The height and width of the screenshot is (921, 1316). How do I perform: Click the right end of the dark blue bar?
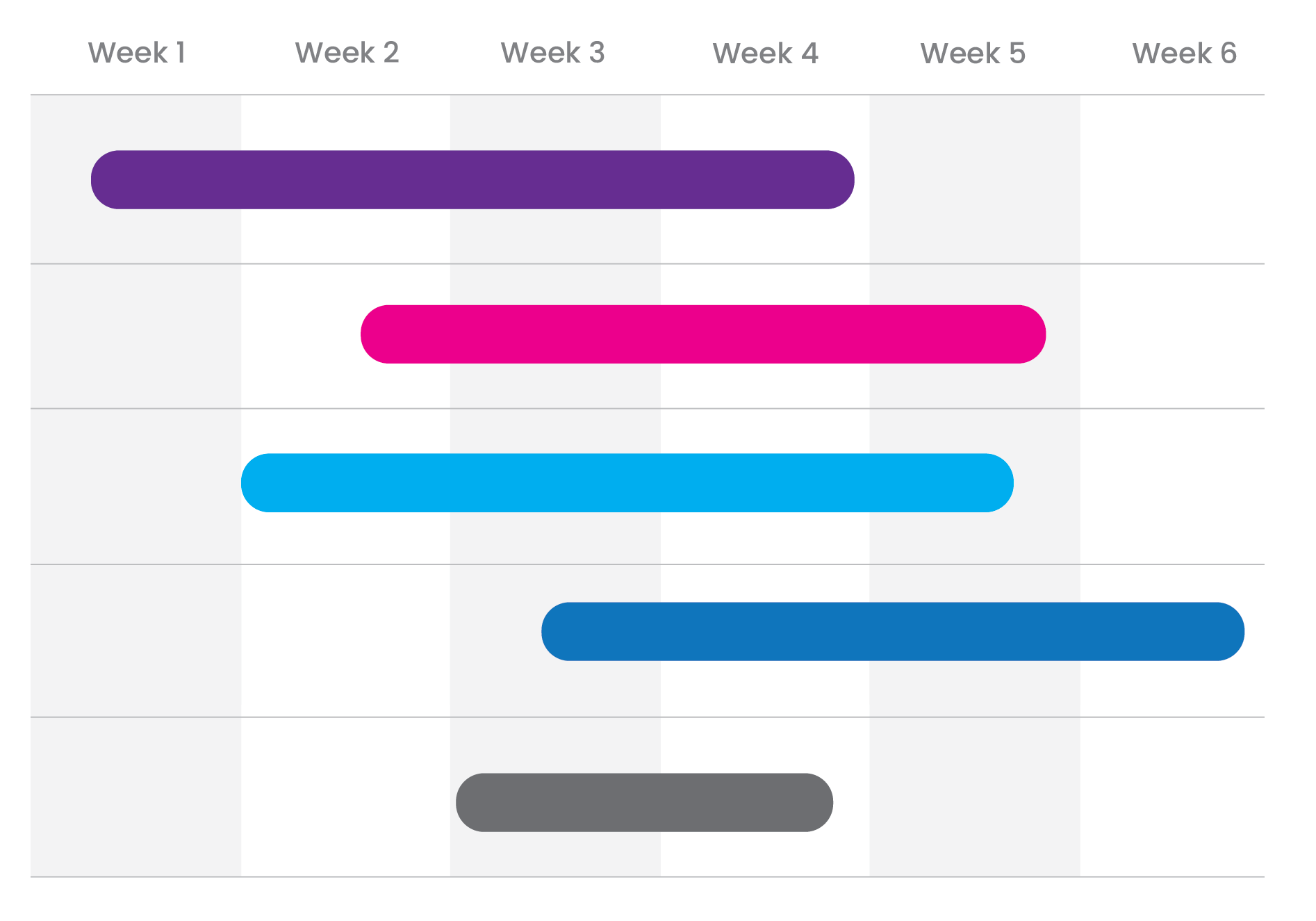(1231, 631)
